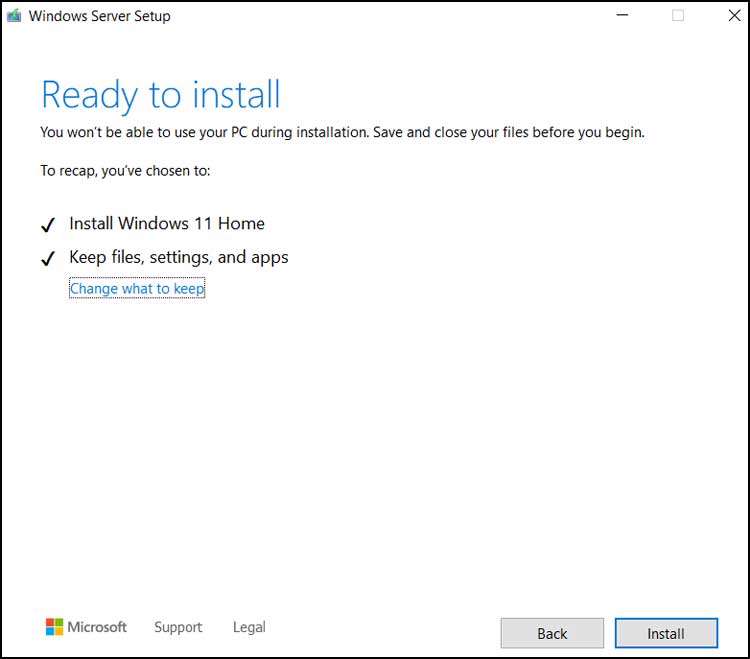Click the Install Windows 11 Home text
Screen dimensions: 750x659
click(x=167, y=223)
